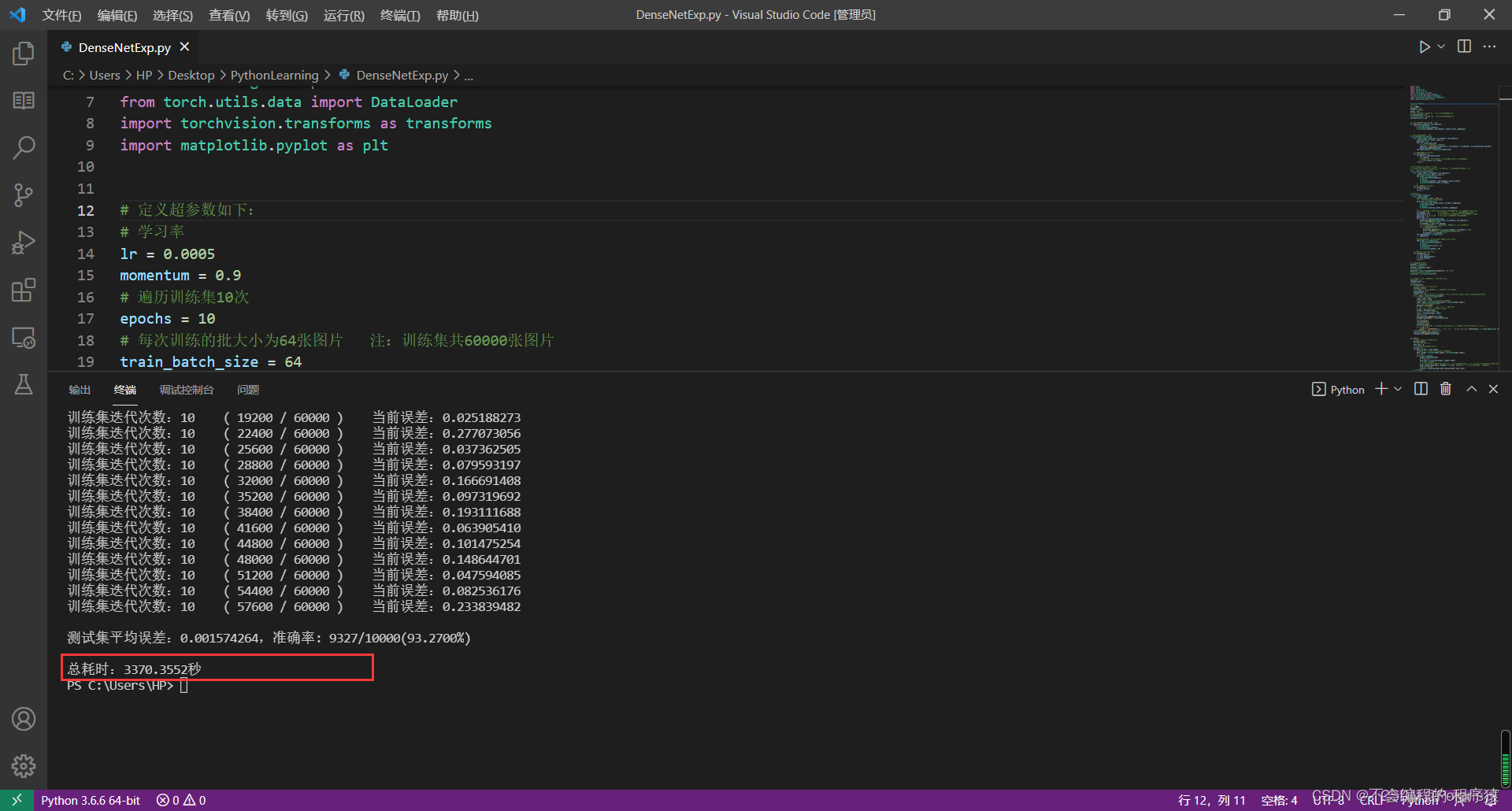This screenshot has width=1512, height=811.
Task: Open the 帮助(H) menu
Action: point(457,15)
